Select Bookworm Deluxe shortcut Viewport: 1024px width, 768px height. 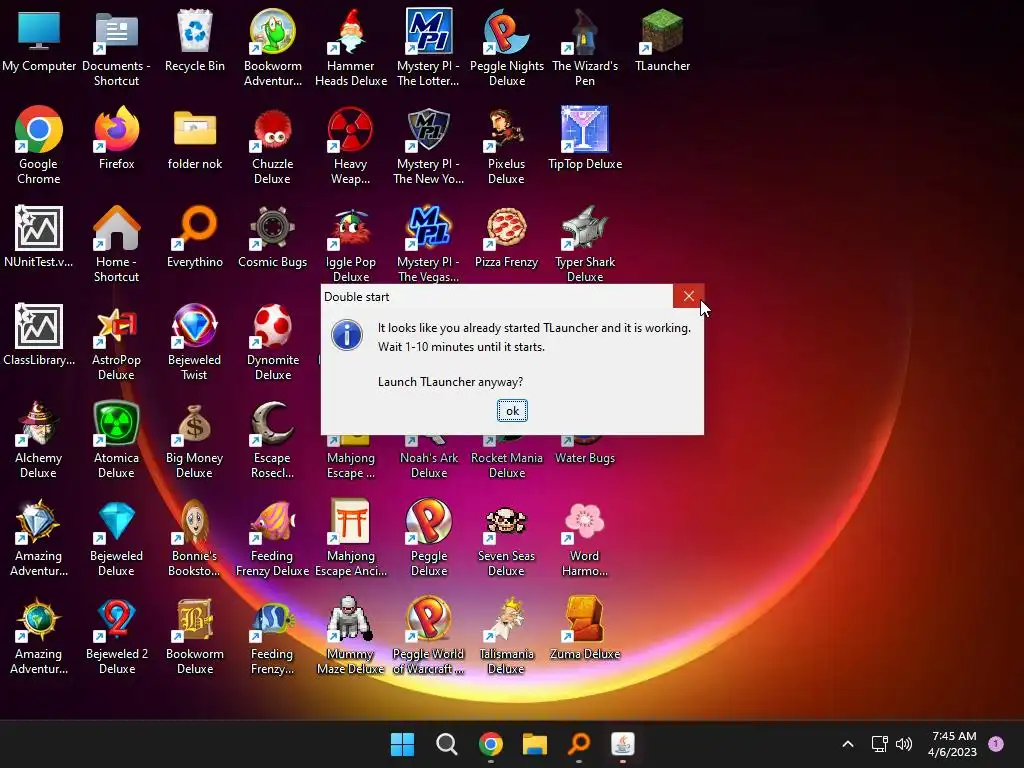click(195, 636)
